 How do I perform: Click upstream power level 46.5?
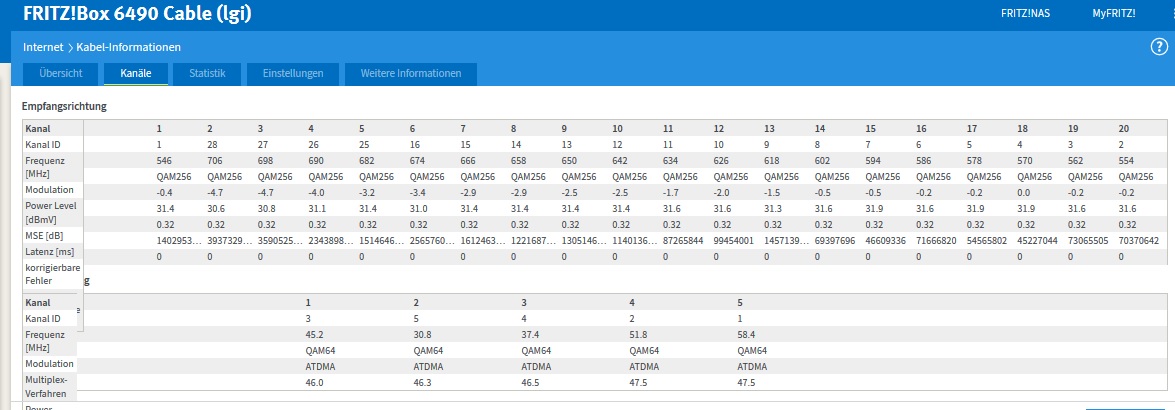tap(531, 382)
